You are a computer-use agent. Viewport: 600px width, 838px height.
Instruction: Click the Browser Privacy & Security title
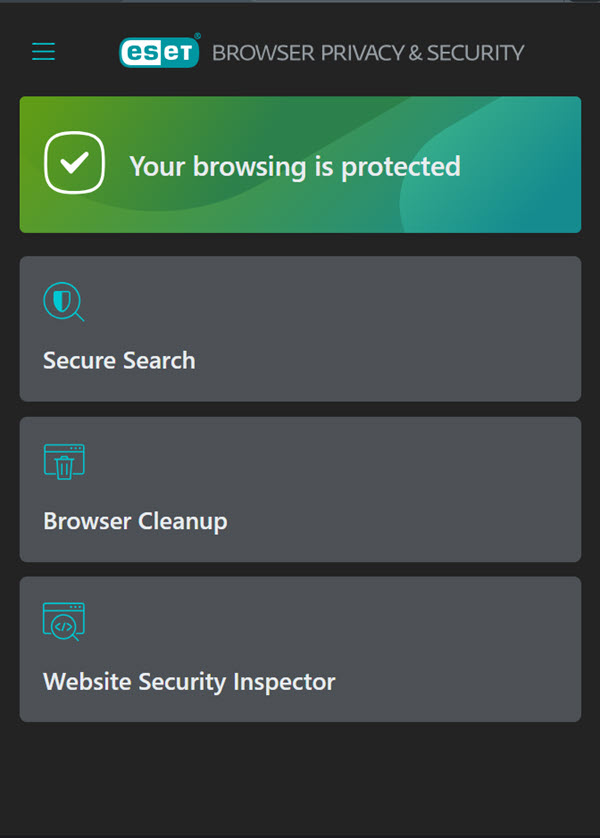click(x=368, y=53)
